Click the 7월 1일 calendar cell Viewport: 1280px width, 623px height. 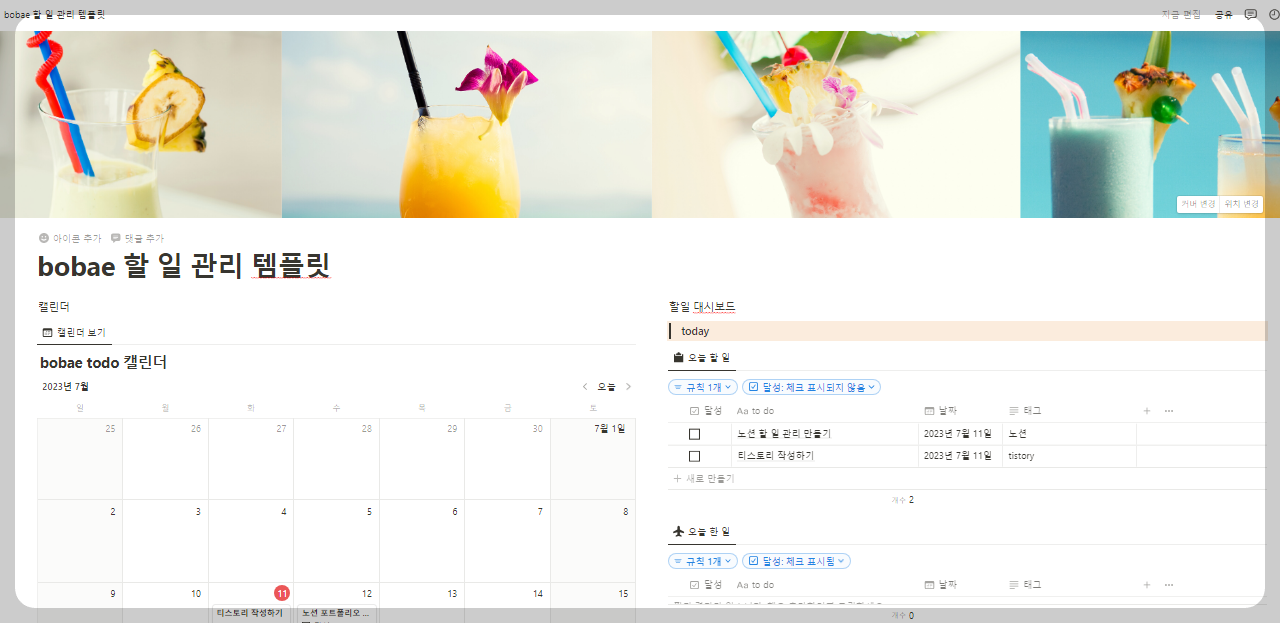593,458
